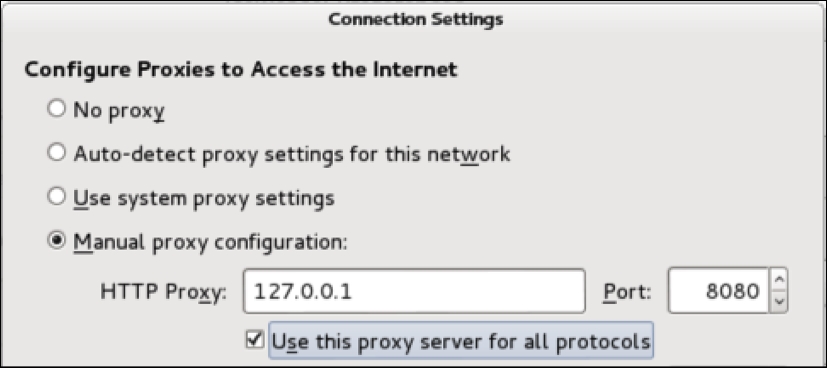Click the HTTP Proxy label

click(x=163, y=293)
